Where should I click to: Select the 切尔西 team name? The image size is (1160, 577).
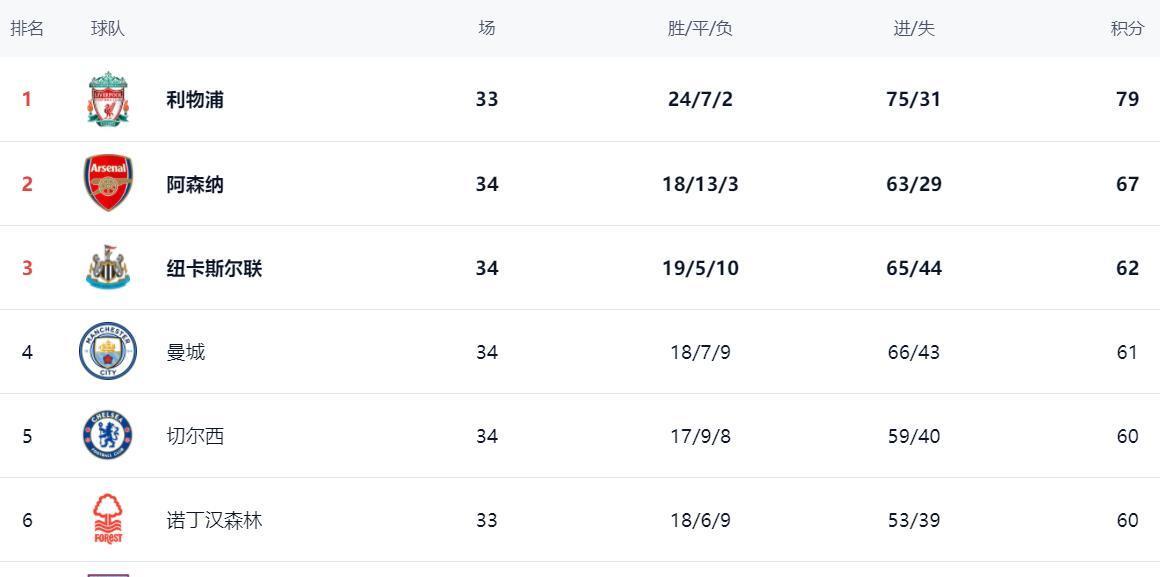[x=195, y=436]
